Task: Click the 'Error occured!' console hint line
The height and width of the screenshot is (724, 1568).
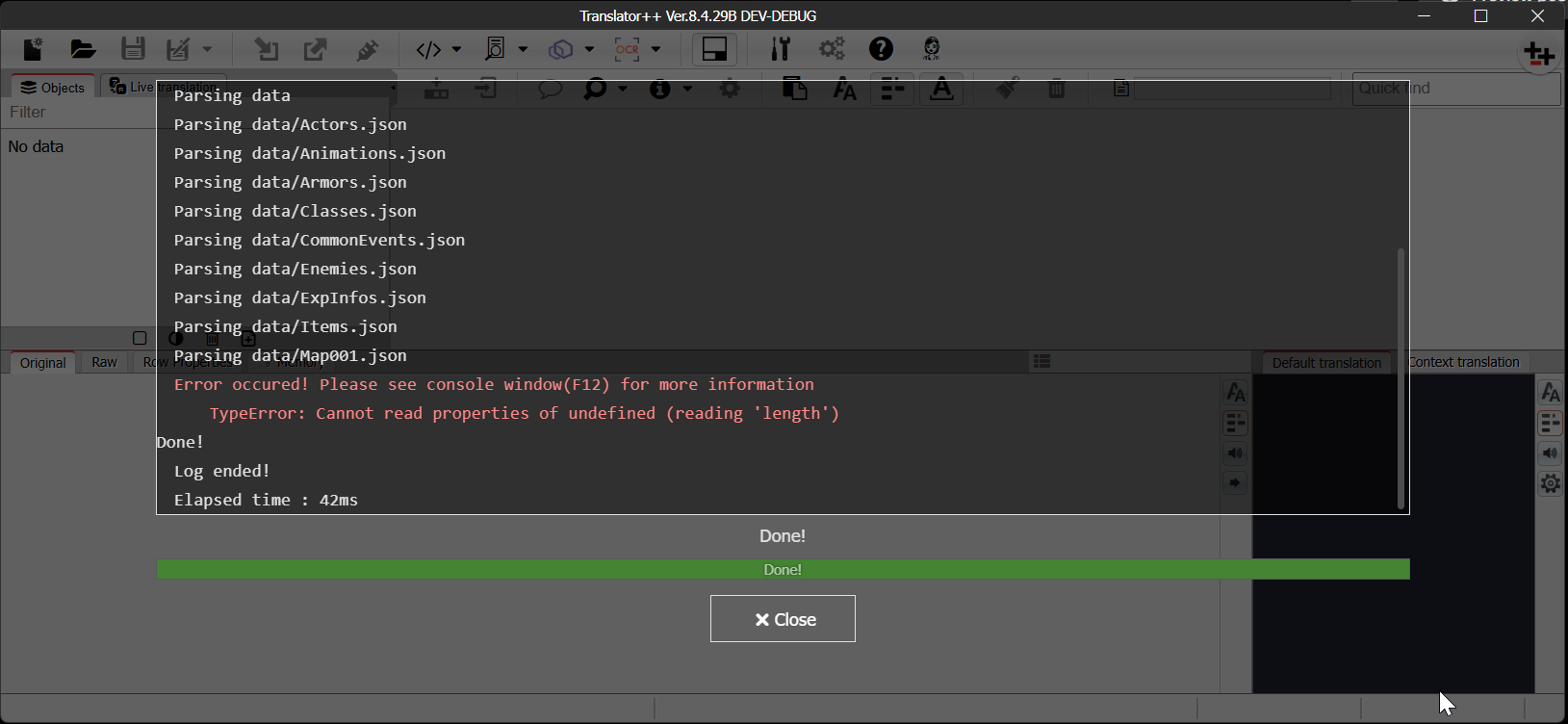Action: [494, 385]
